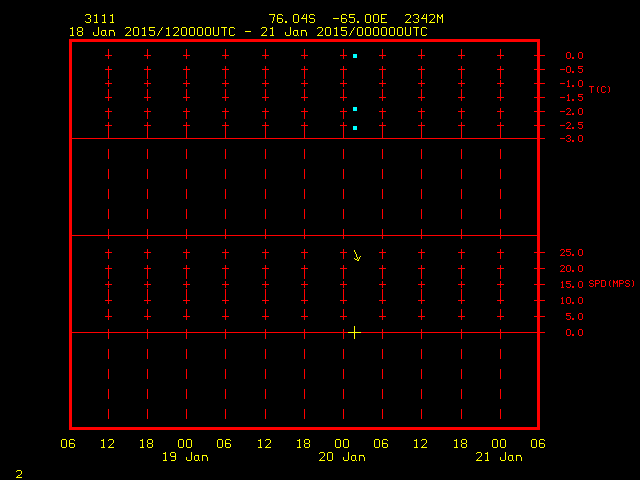
Task: Select the cyan temperature point at 0.0 C
Action: point(355,56)
